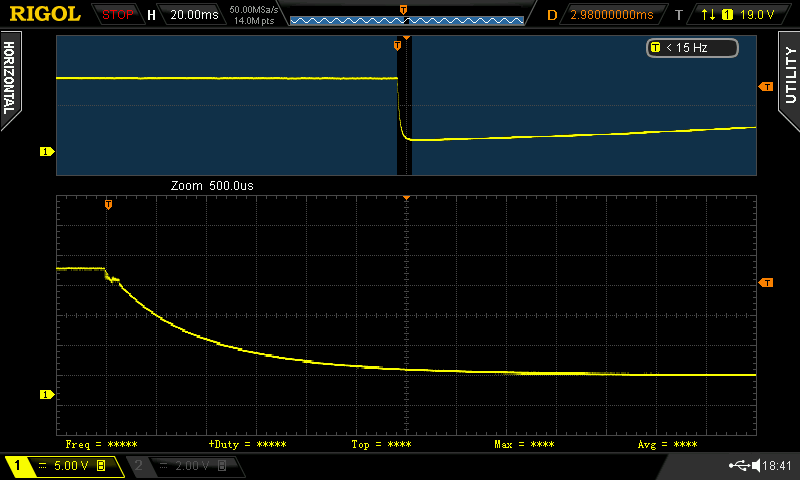This screenshot has width=800, height=480.
Task: Click the T trigger label at top right
Action: [x=679, y=15]
